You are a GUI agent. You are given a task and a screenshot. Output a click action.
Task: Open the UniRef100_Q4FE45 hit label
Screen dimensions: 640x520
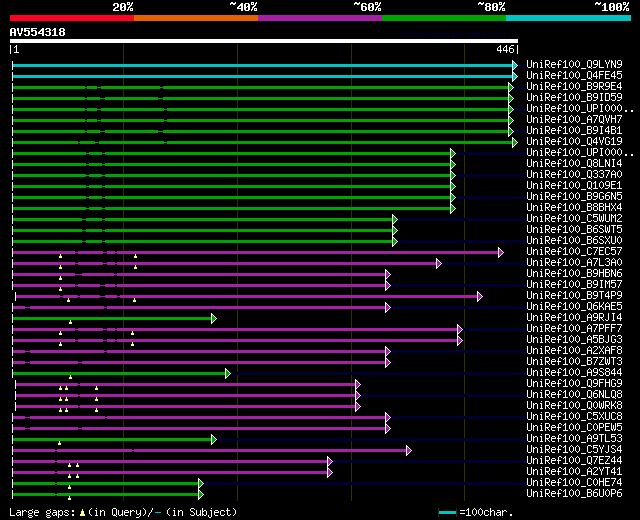click(x=574, y=75)
